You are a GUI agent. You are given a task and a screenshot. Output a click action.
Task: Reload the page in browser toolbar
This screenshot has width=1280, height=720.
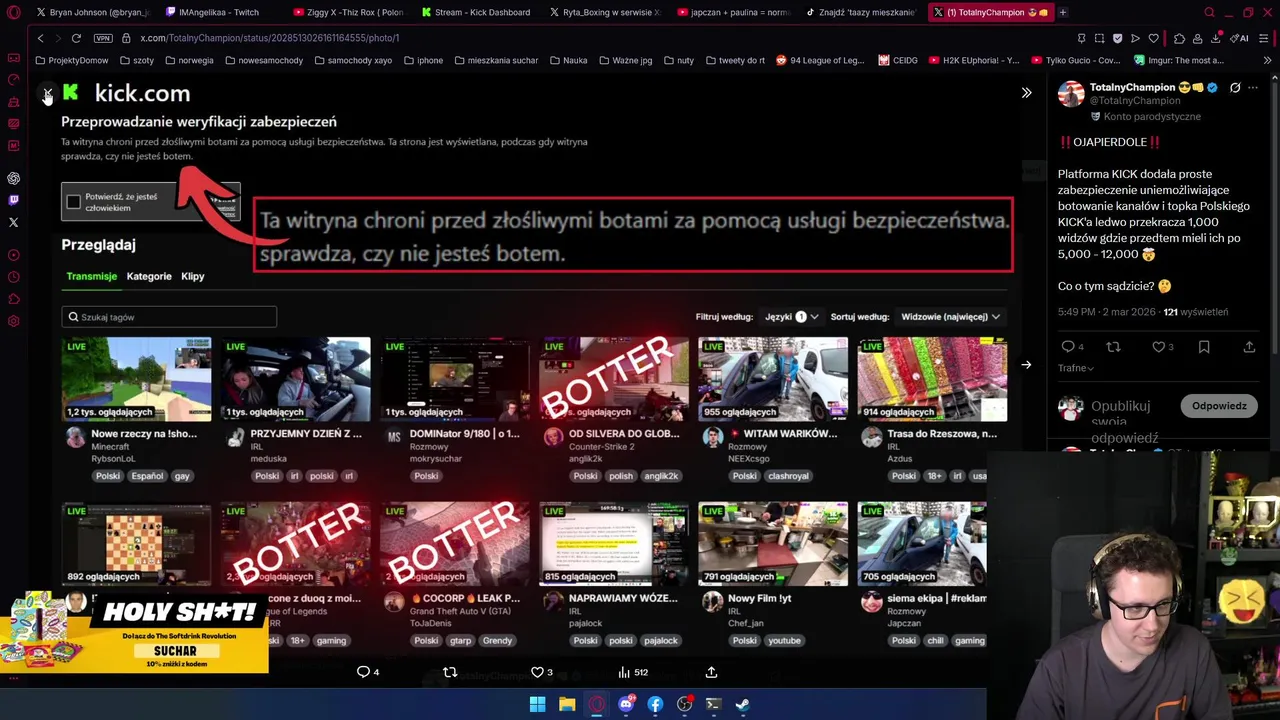[76, 38]
